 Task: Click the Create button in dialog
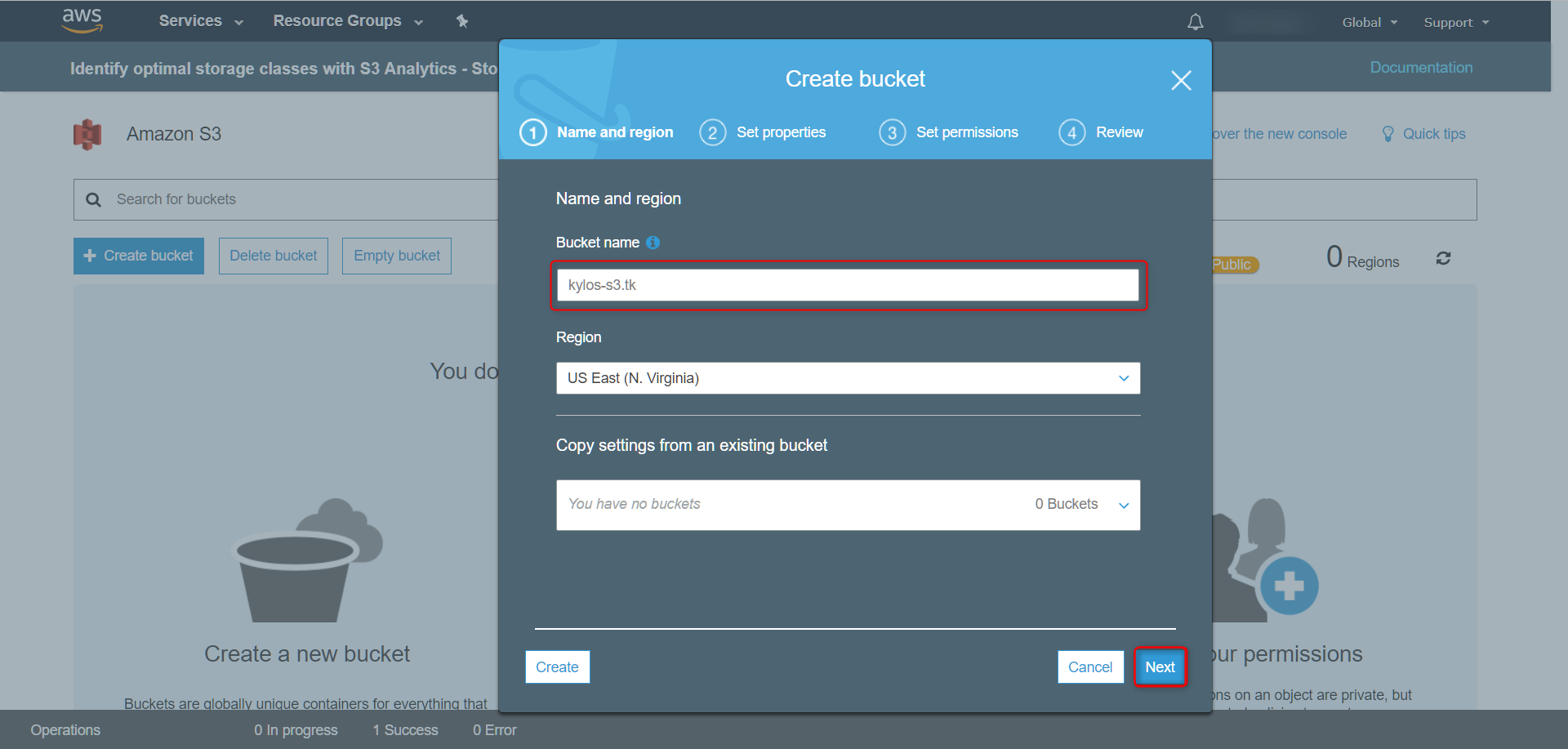point(557,667)
